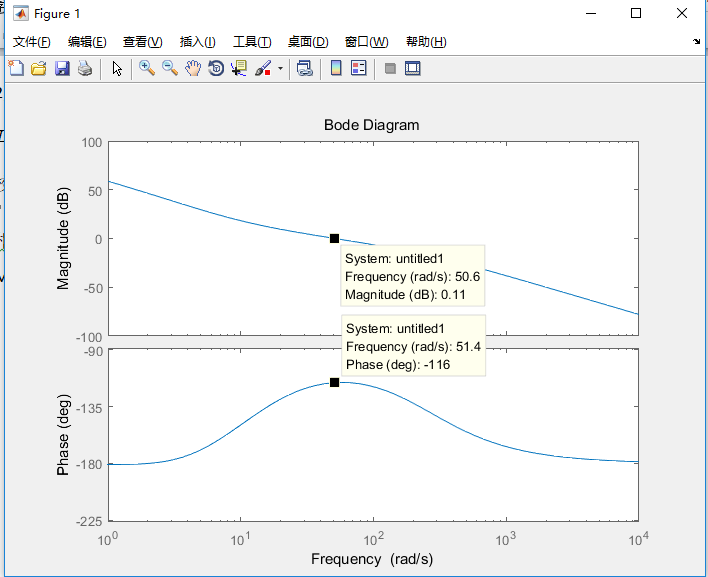Open the 编辑(E) menu
708x577 pixels.
tap(87, 42)
